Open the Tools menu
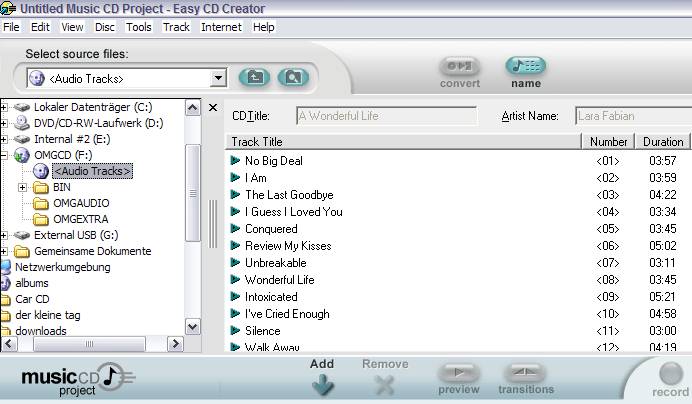The width and height of the screenshot is (692, 404). (139, 27)
